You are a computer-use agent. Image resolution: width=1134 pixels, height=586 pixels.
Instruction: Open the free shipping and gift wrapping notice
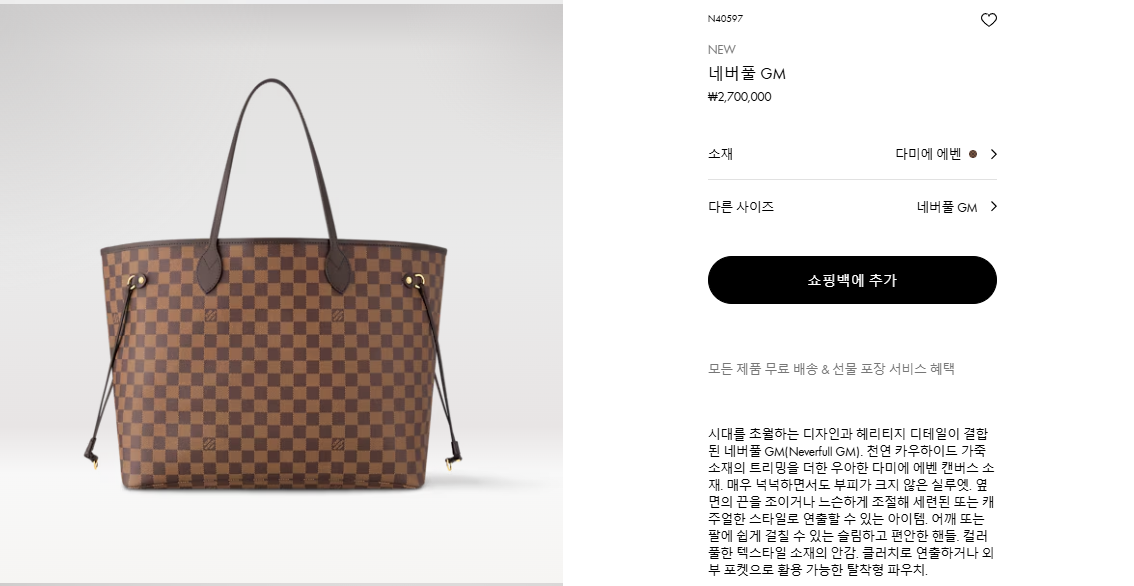click(831, 369)
